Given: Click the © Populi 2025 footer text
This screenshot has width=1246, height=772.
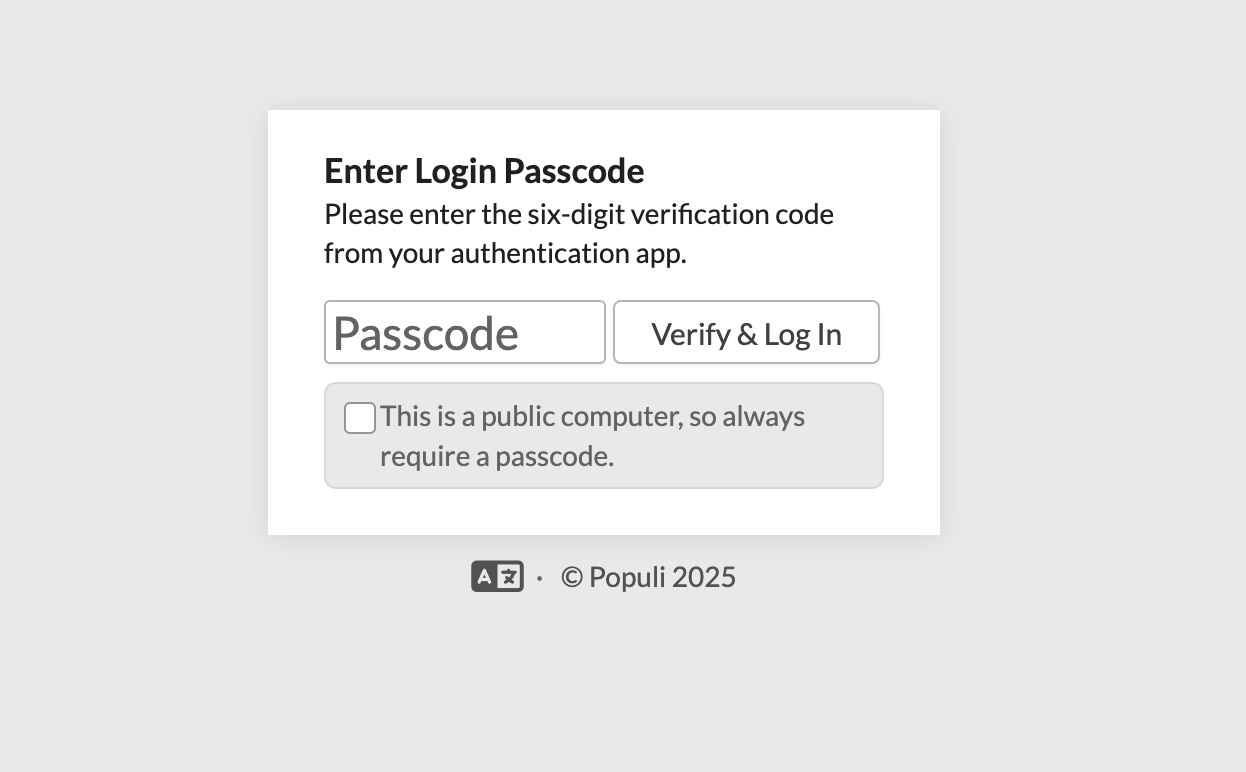Looking at the screenshot, I should click(648, 576).
